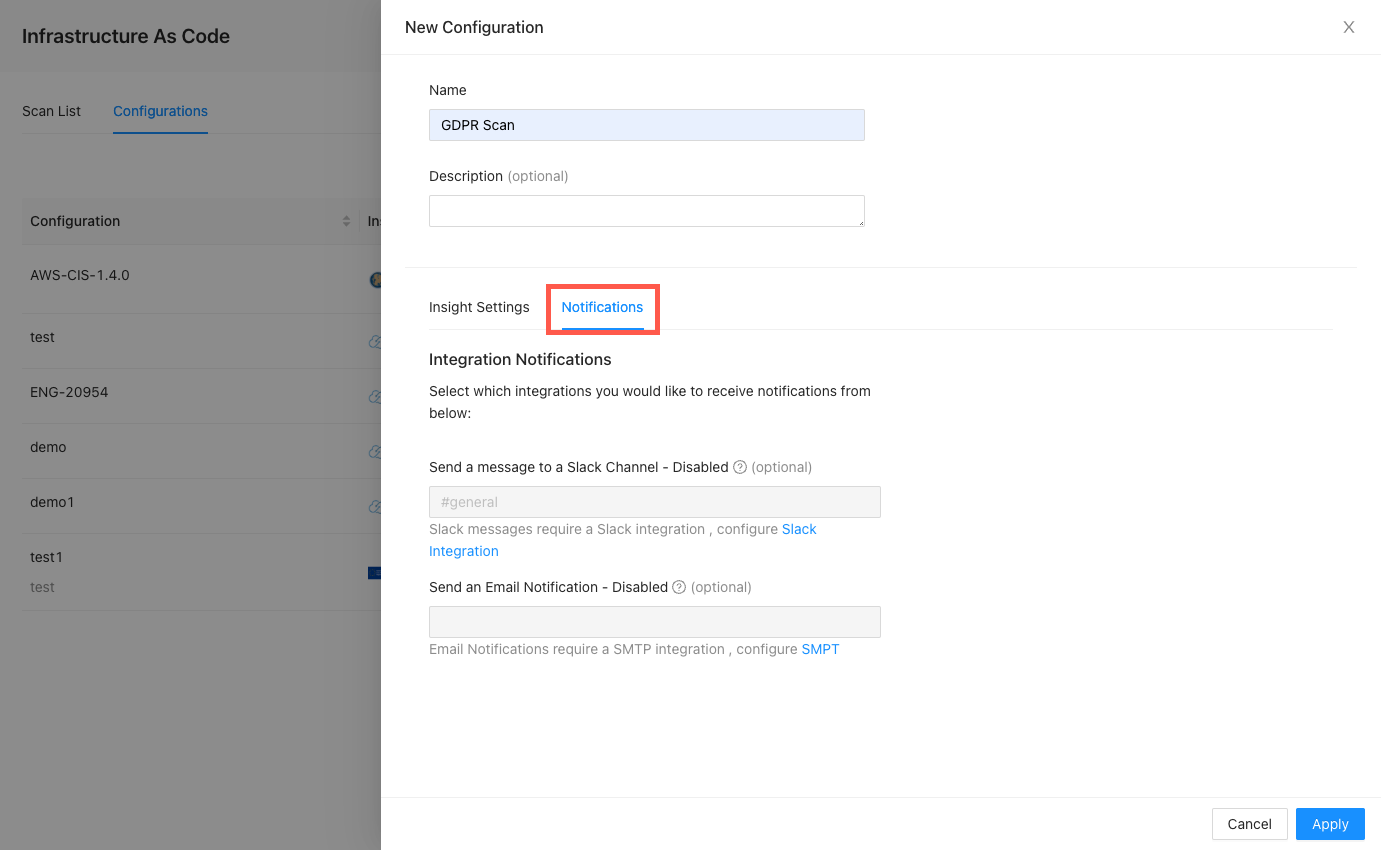Viewport: 1381px width, 850px height.
Task: Close the New Configuration panel with X
Action: tap(1348, 27)
